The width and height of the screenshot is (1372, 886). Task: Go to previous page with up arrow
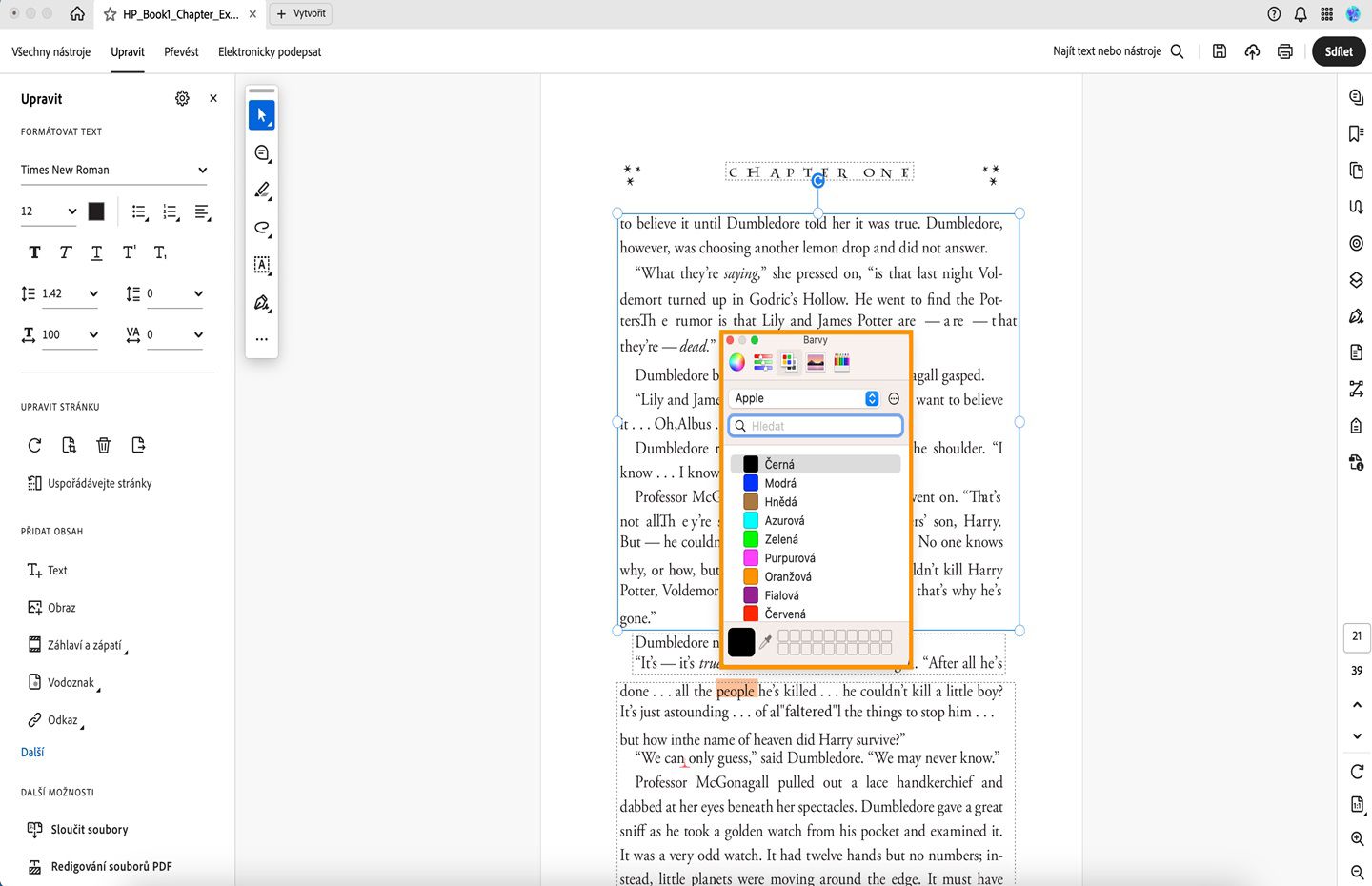point(1357,705)
